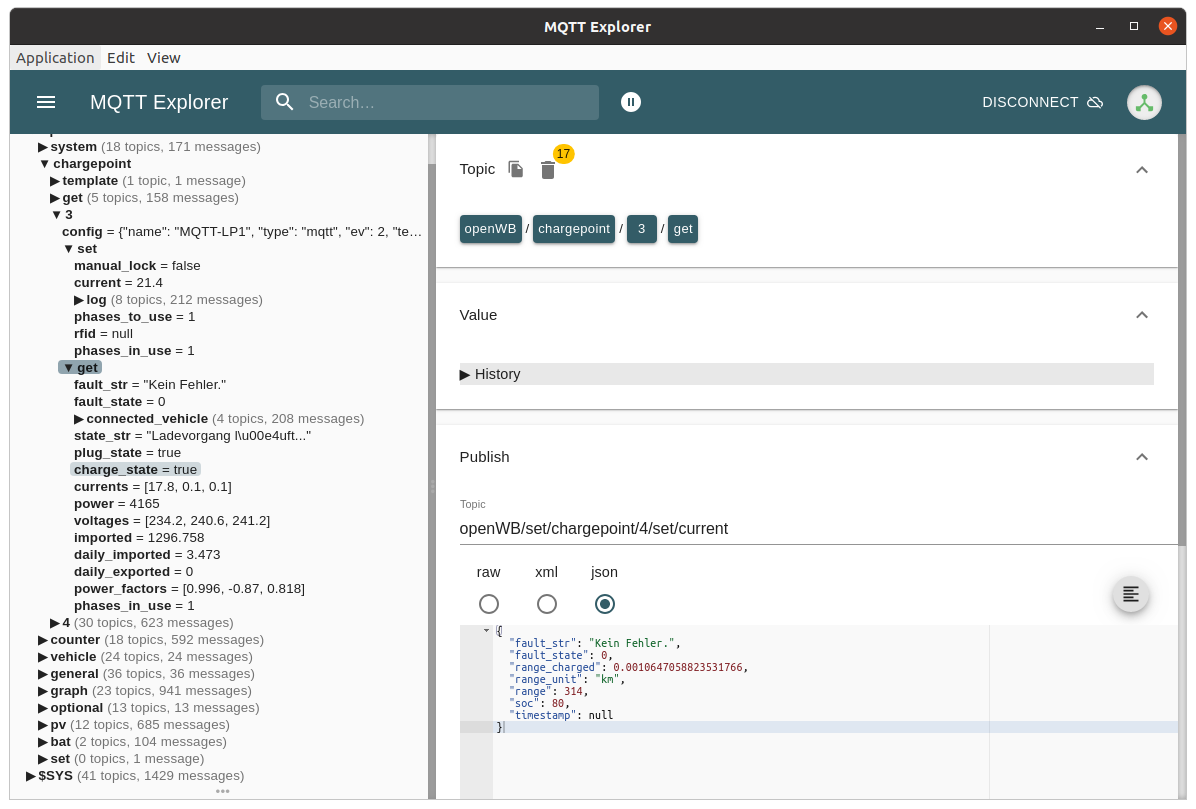1196x809 pixels.
Task: Expand the History section
Action: (490, 374)
